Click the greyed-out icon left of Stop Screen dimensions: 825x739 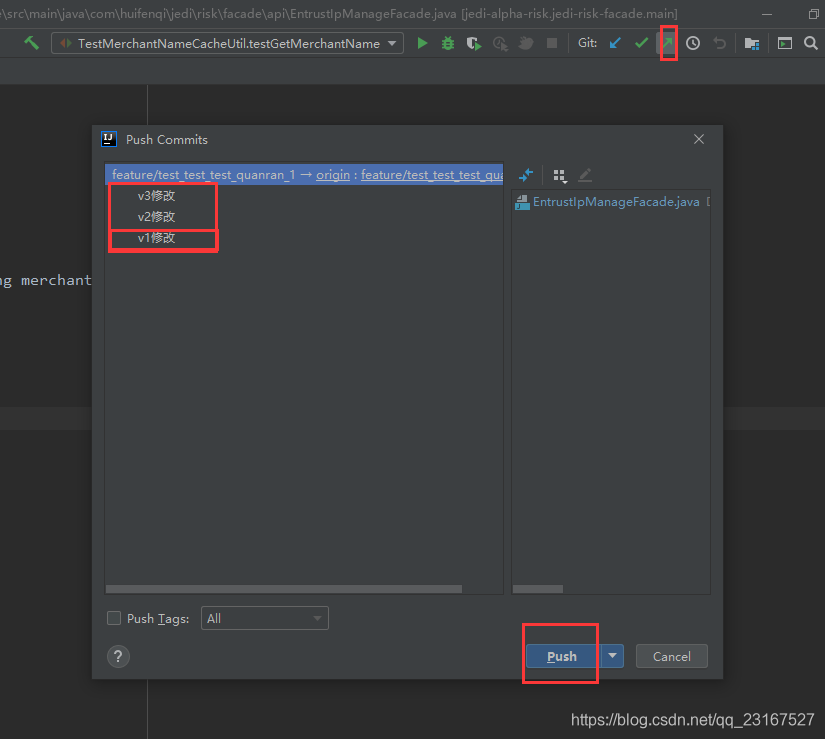point(526,43)
